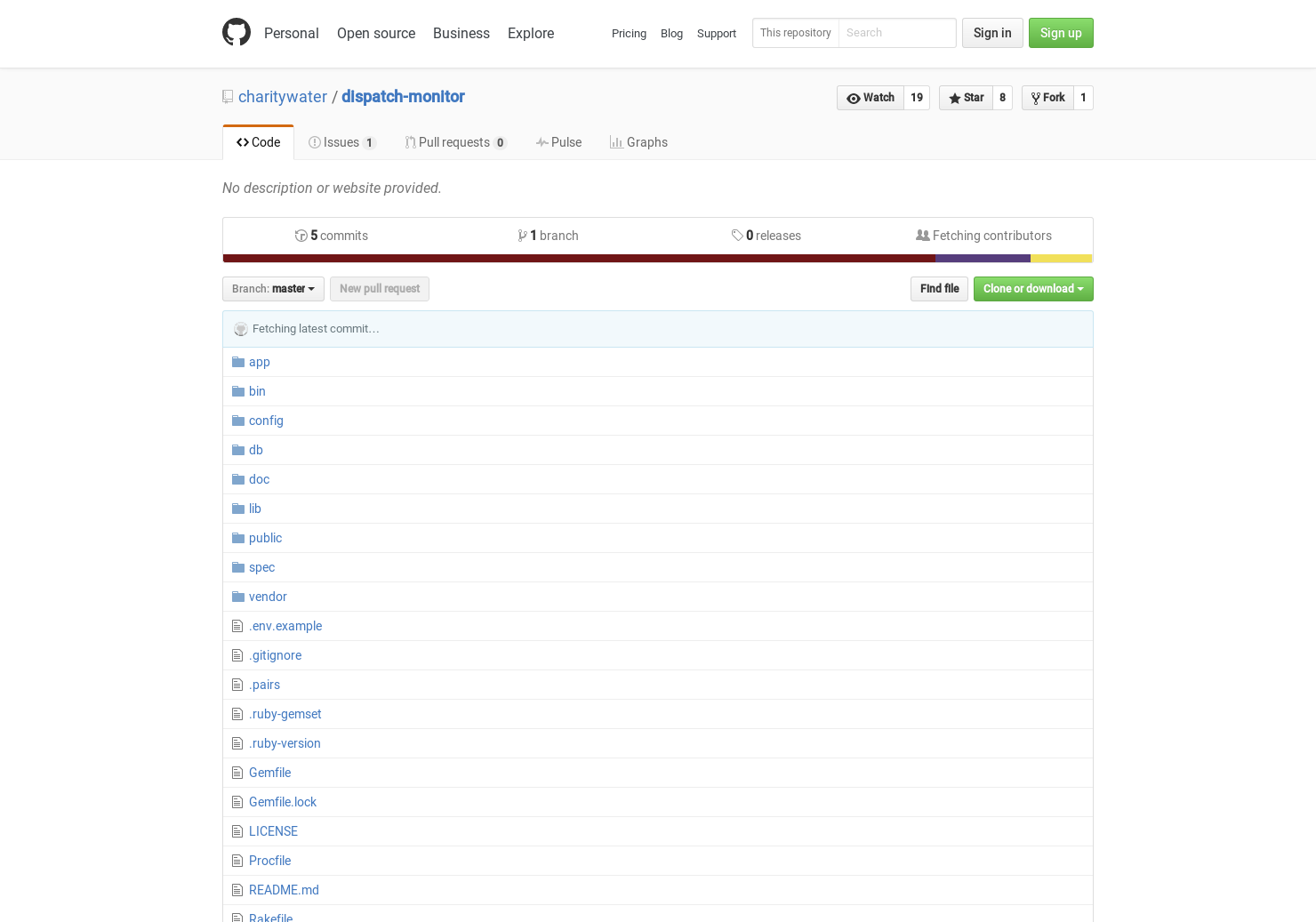Click the history clock icon beside 5 commits

click(301, 236)
